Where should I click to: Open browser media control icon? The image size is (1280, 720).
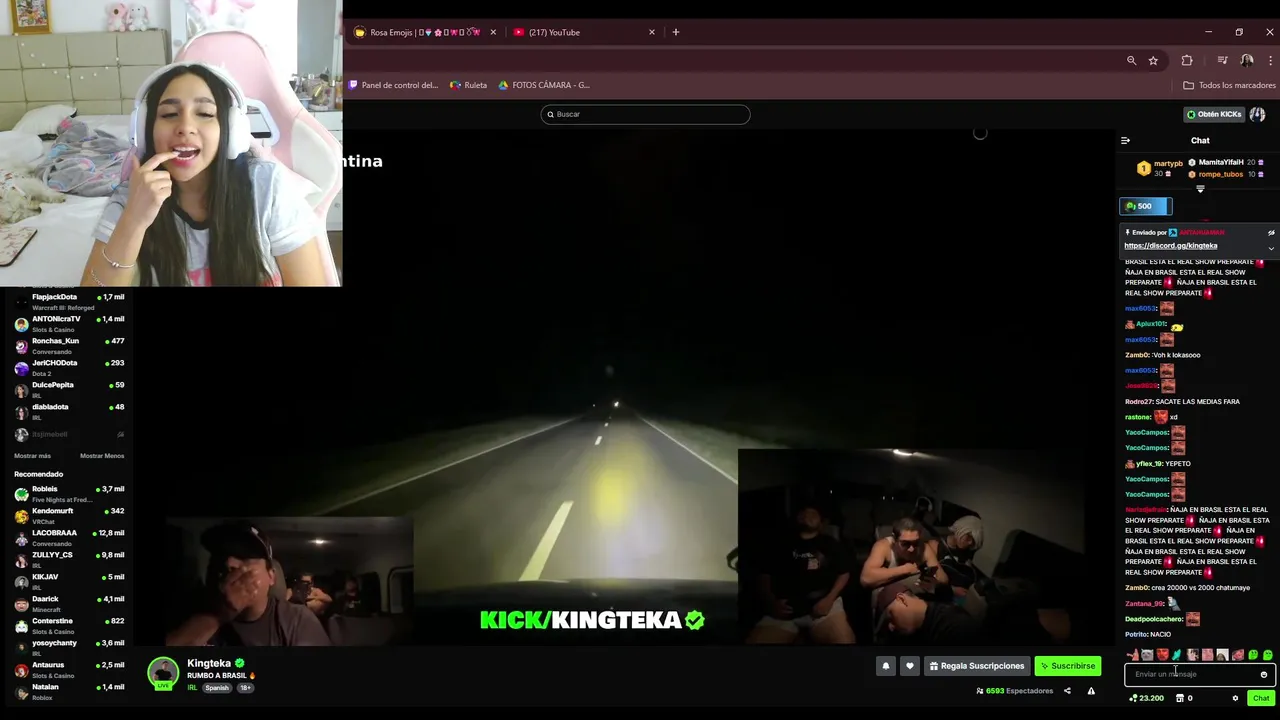click(x=1222, y=60)
